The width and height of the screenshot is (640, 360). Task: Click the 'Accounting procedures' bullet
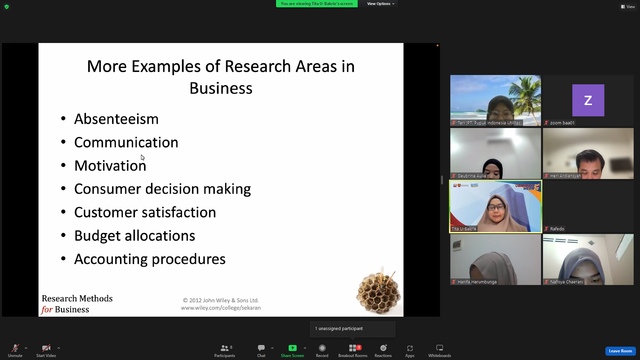tap(150, 259)
